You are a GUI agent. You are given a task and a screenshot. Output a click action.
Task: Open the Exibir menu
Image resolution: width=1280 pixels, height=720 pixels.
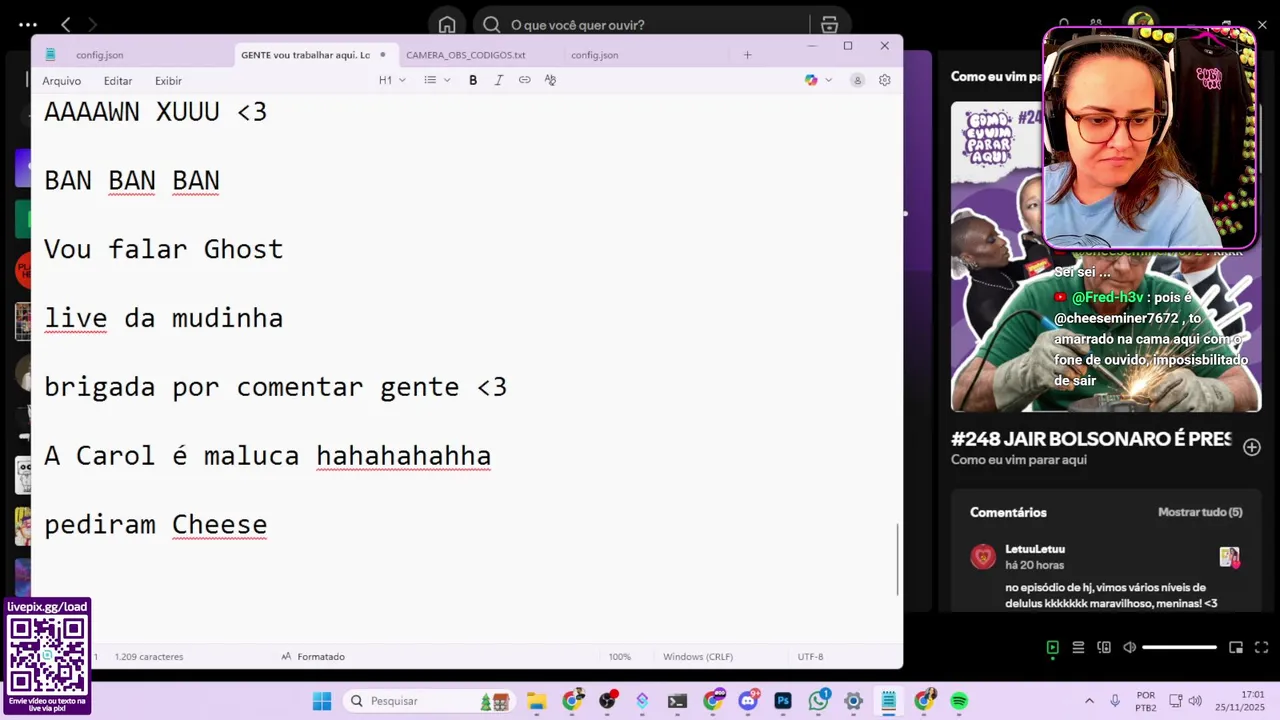168,81
